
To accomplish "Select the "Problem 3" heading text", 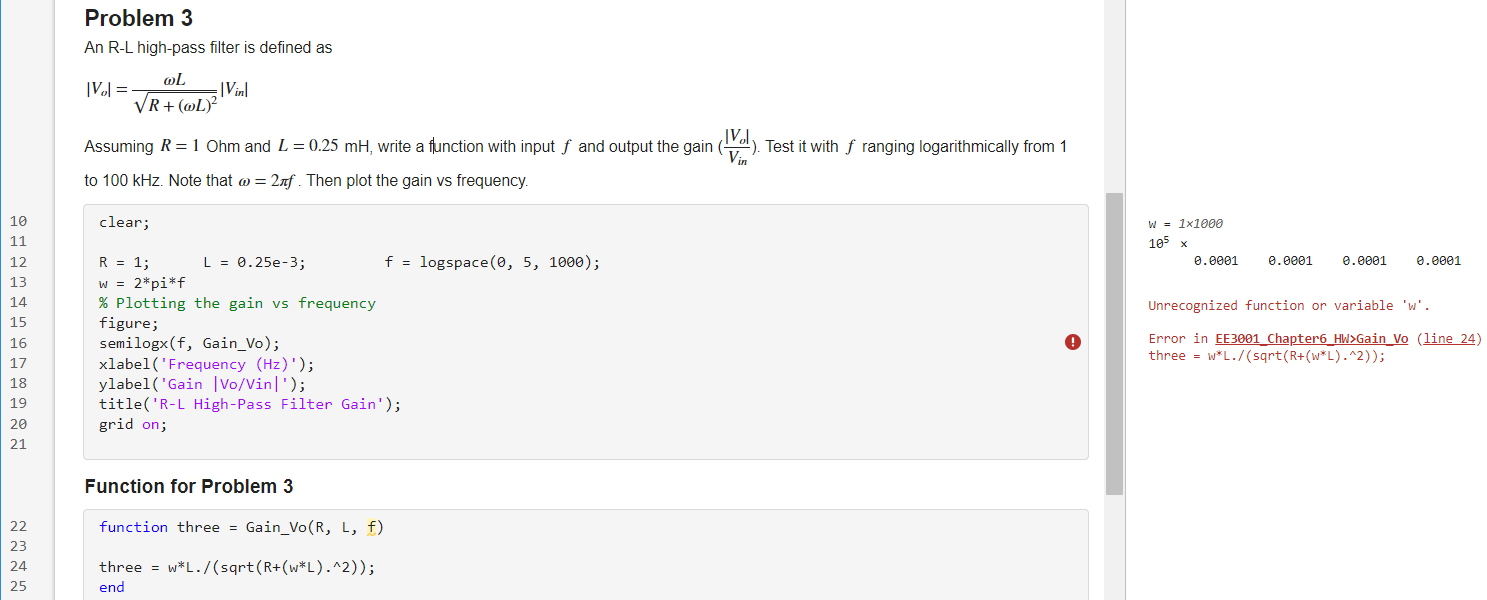I will 138,18.
